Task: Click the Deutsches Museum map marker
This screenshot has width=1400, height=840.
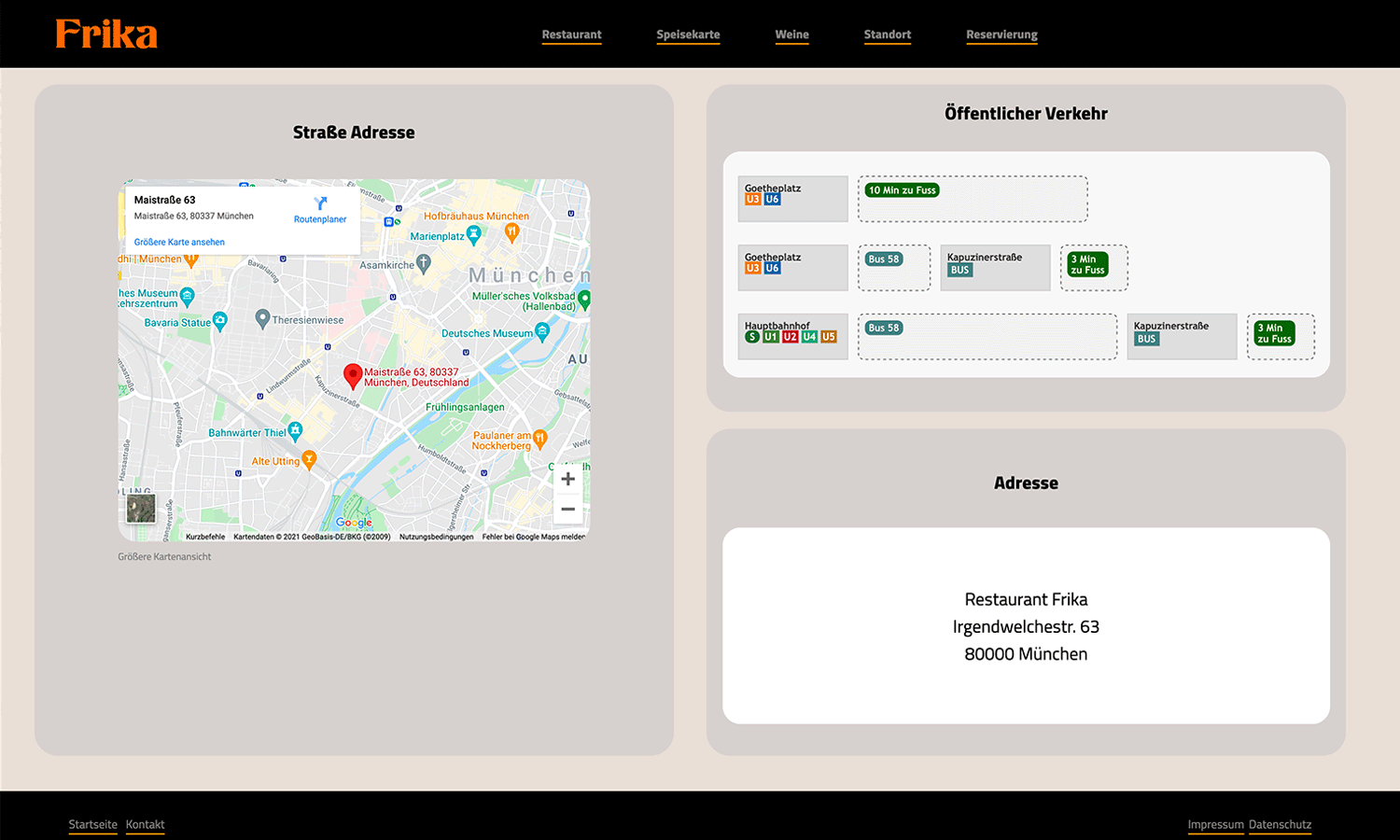Action: coord(542,332)
